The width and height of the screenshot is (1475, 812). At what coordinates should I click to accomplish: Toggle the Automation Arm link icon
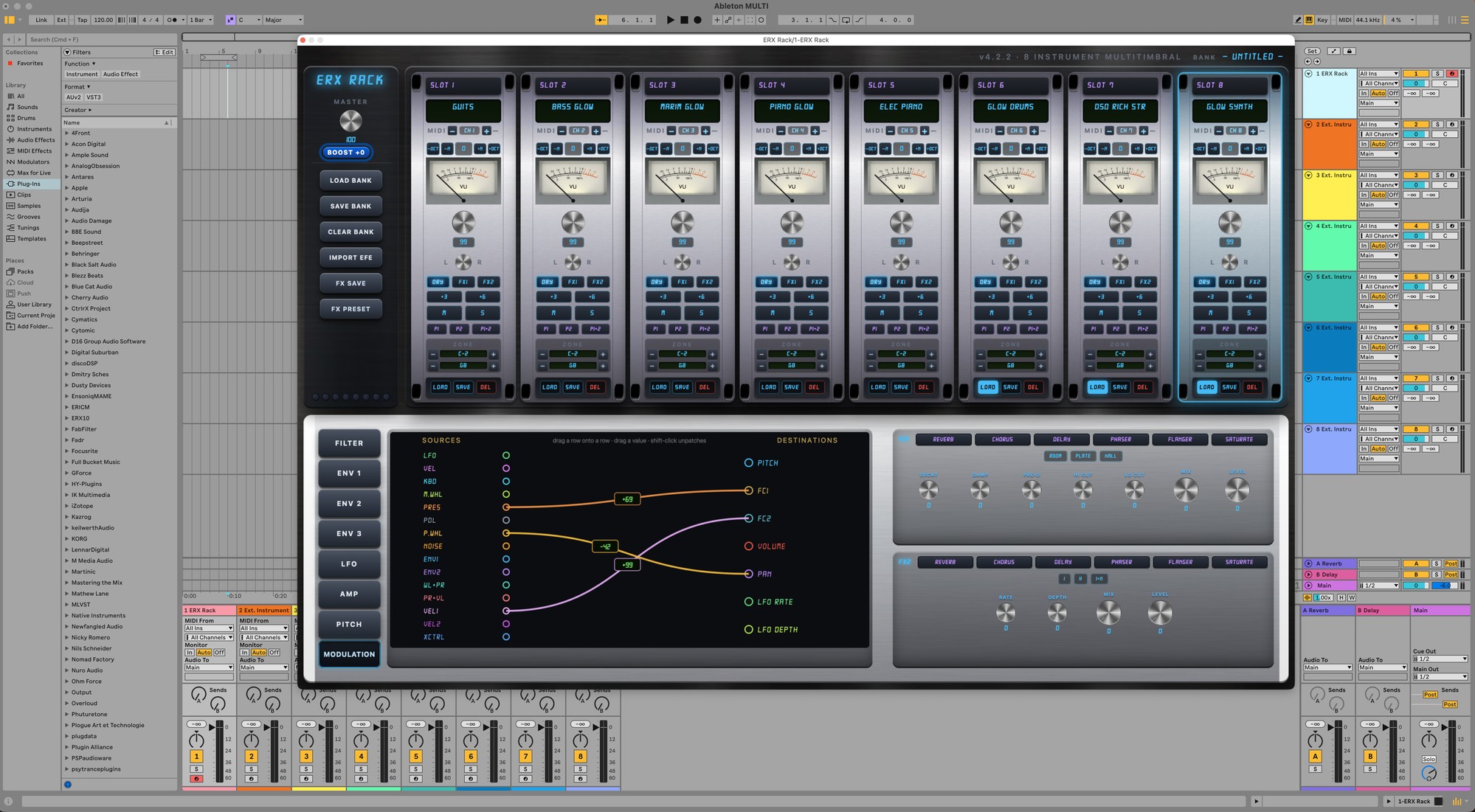coord(728,20)
